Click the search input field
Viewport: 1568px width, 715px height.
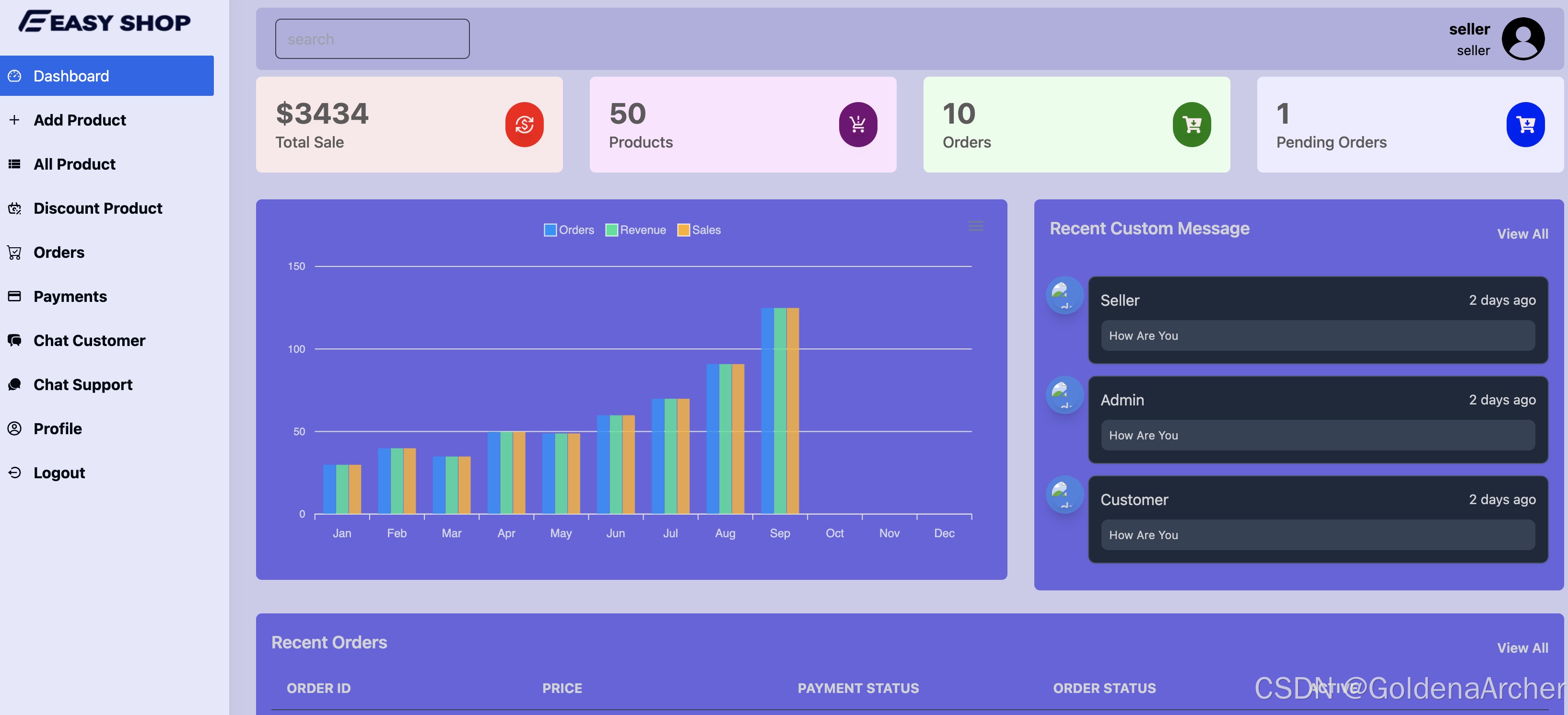point(372,39)
